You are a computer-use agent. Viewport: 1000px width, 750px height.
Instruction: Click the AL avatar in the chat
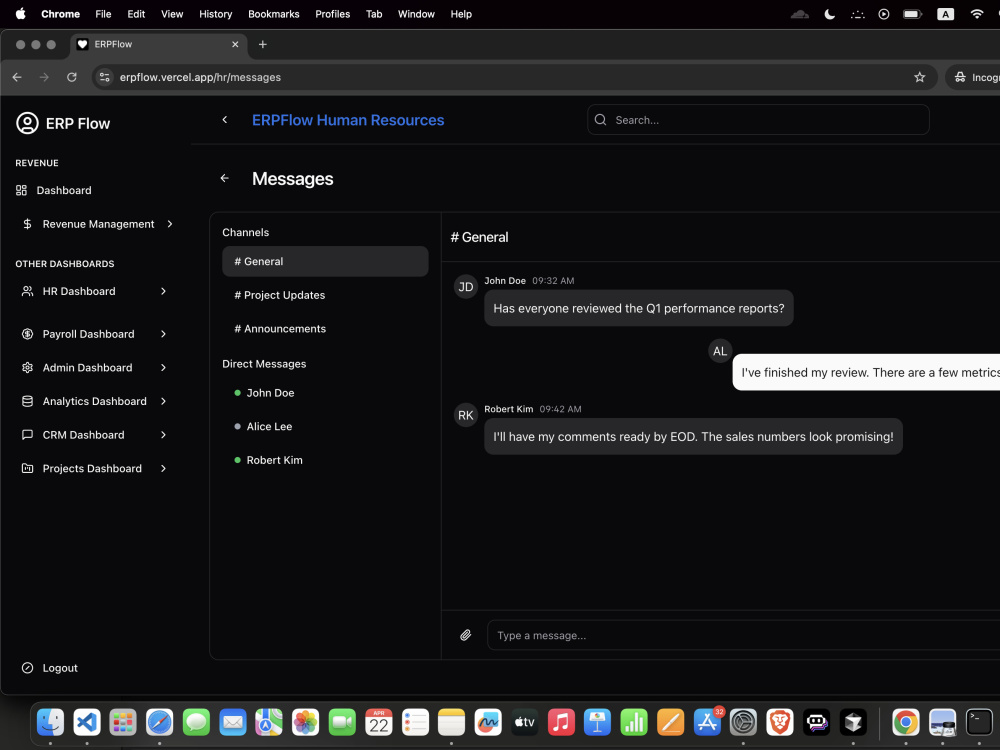(720, 351)
